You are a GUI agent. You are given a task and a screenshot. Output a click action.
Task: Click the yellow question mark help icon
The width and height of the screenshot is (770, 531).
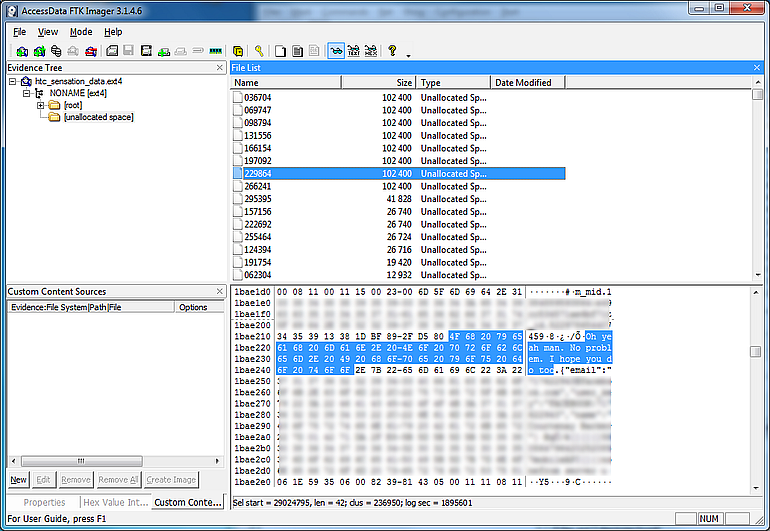[392, 50]
